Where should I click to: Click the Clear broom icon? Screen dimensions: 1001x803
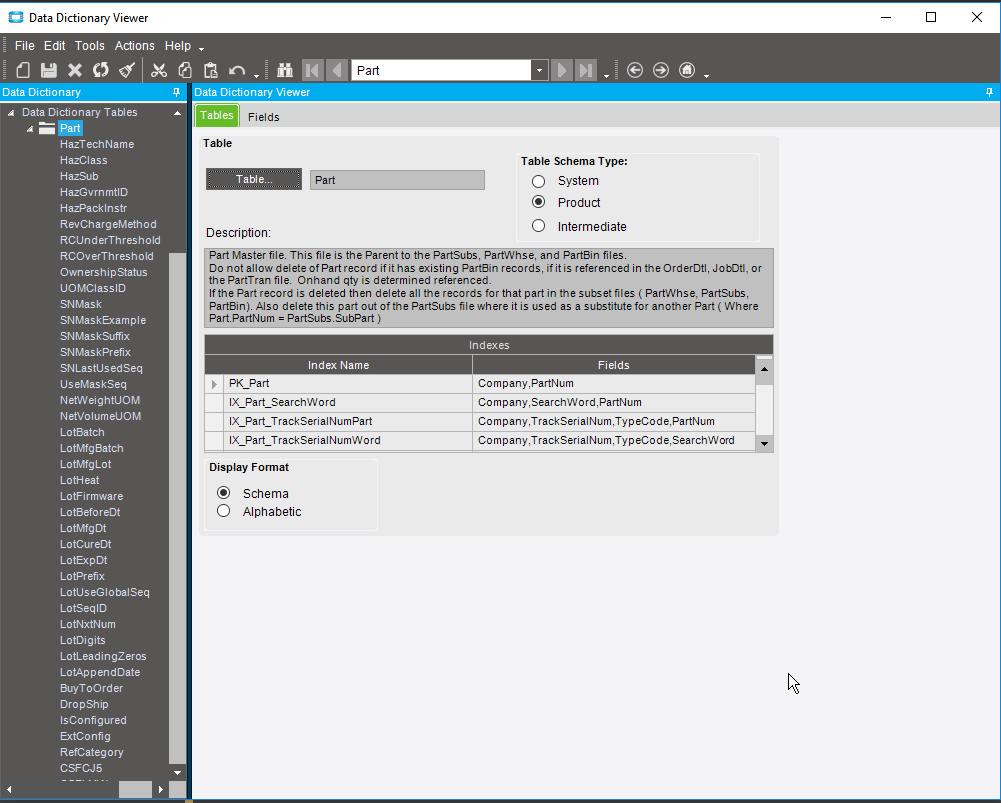(127, 70)
